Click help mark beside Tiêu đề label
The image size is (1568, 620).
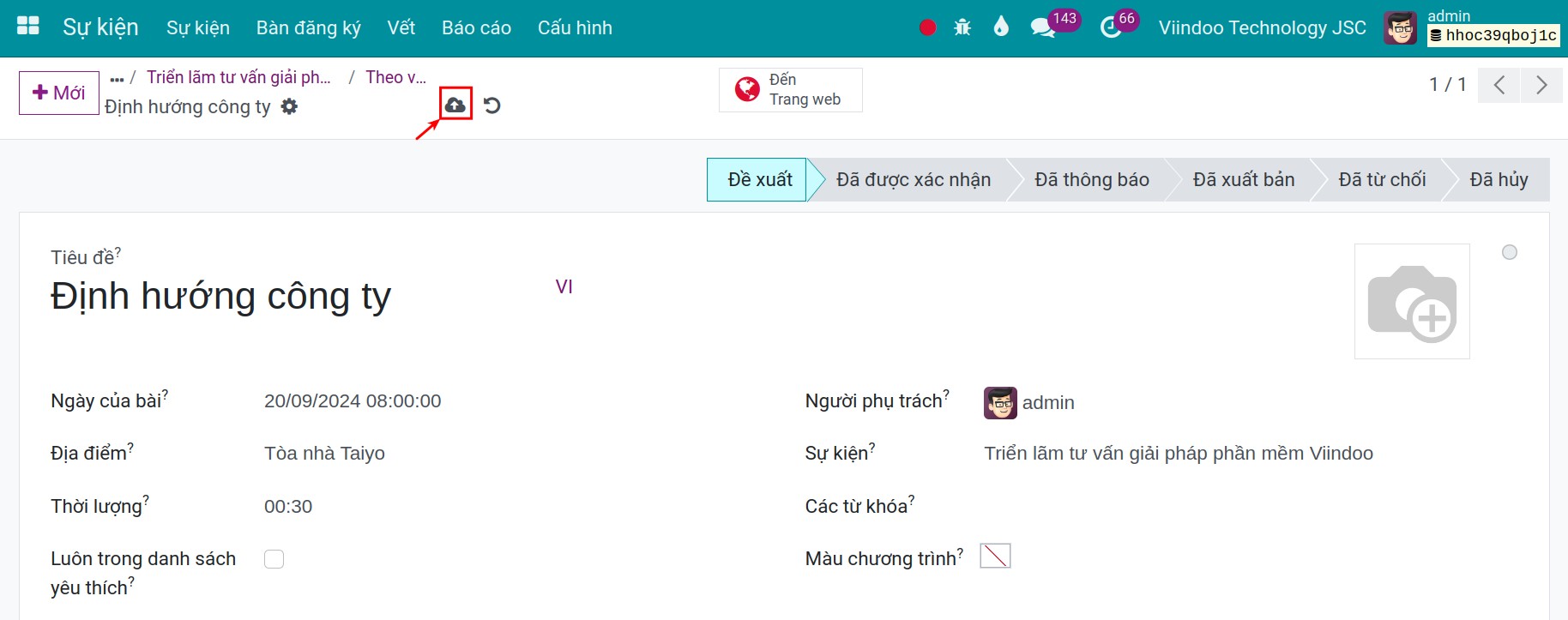point(118,252)
